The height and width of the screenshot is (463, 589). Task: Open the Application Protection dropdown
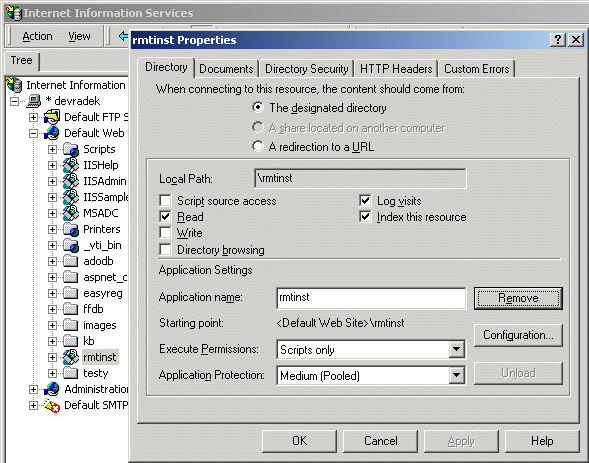click(456, 375)
